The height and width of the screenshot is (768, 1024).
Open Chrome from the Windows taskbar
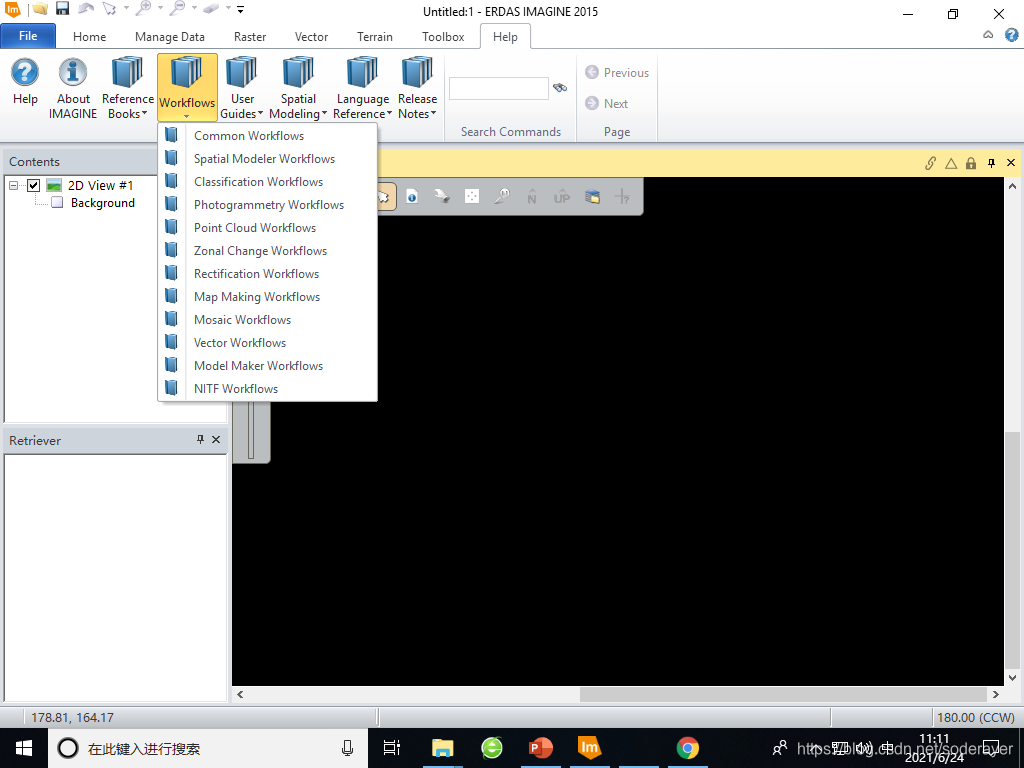687,748
